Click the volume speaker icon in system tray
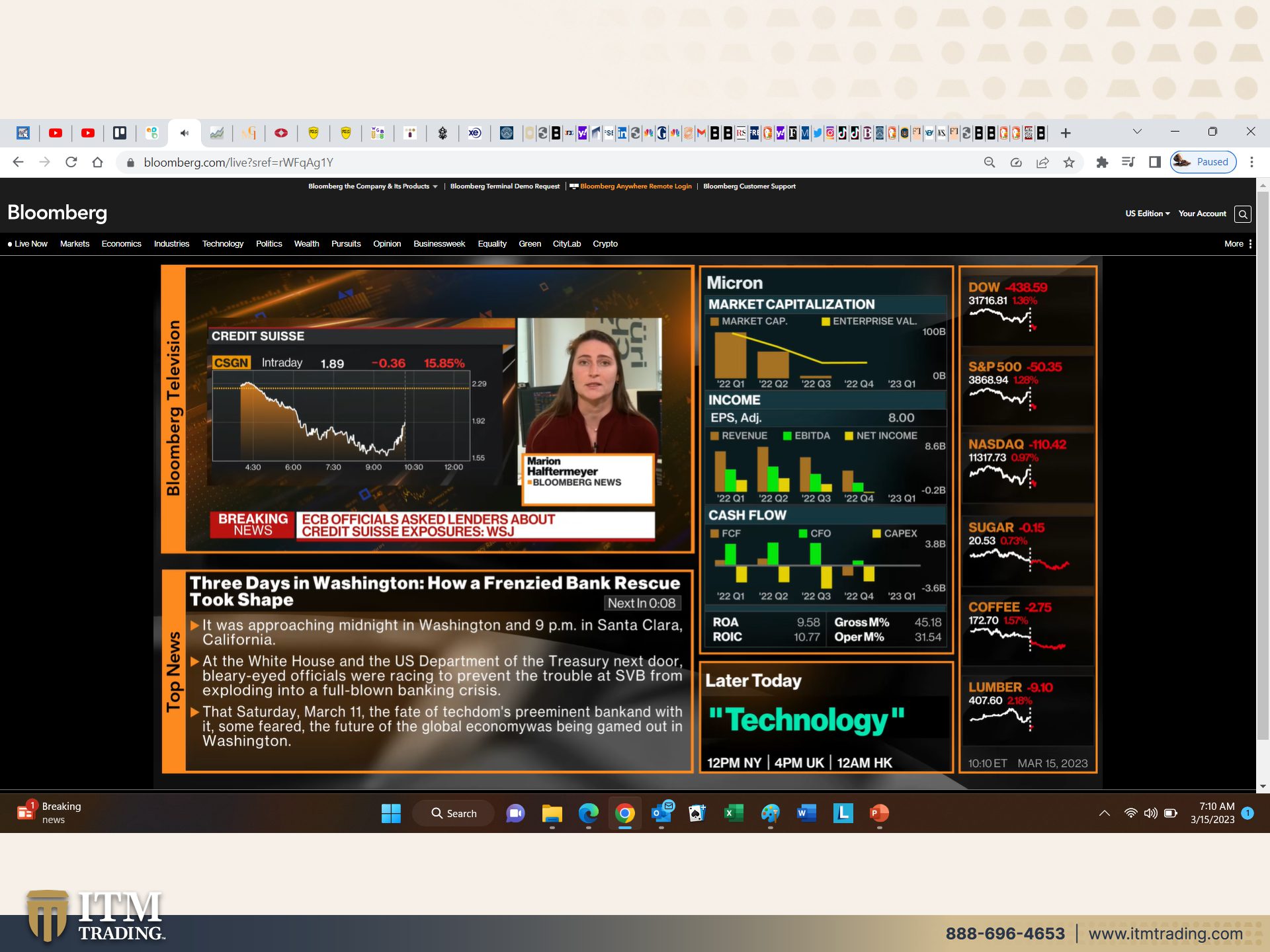Image resolution: width=1270 pixels, height=952 pixels. point(1151,813)
